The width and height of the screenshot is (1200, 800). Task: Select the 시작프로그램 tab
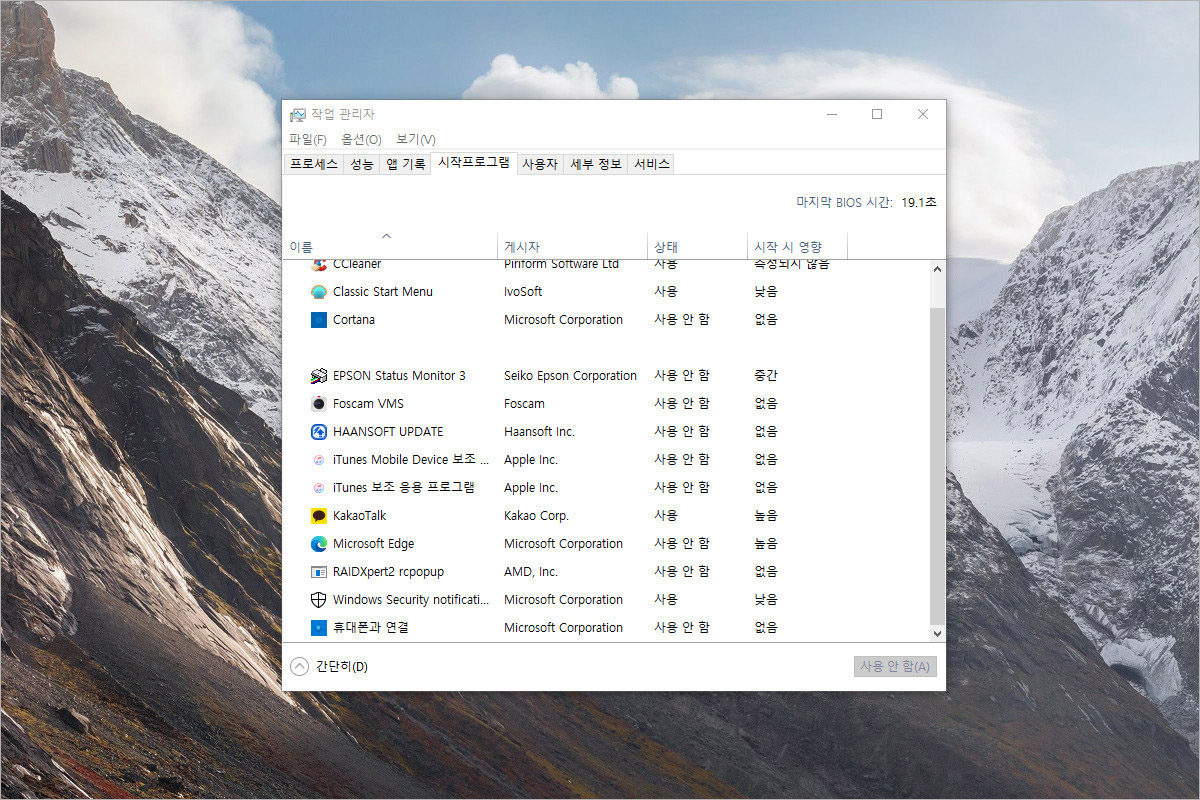tap(474, 162)
